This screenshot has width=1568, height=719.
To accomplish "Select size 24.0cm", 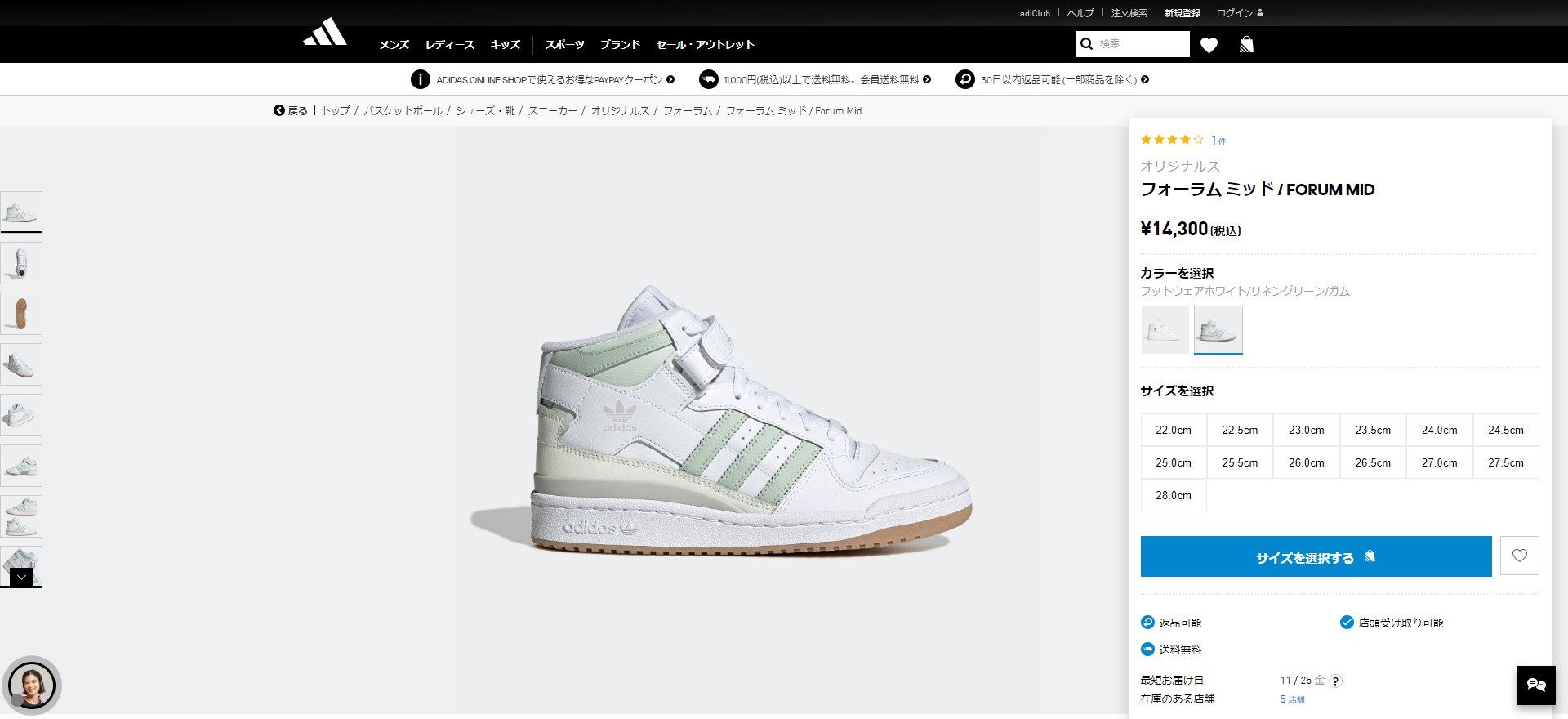I will click(1440, 430).
